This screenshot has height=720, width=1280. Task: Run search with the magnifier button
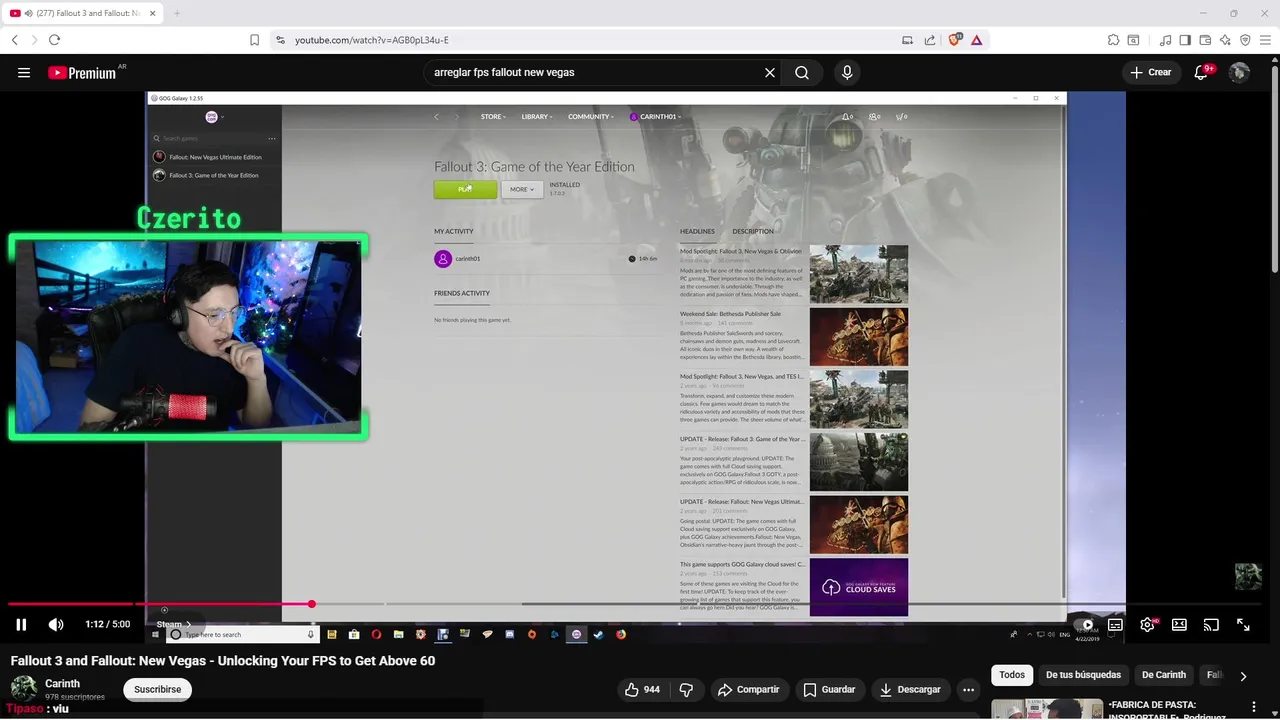(x=802, y=72)
